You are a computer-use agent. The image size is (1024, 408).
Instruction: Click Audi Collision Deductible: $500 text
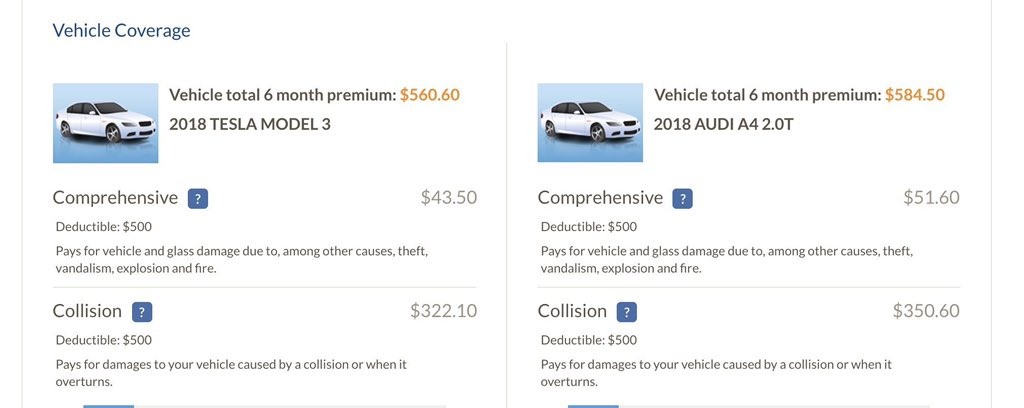[x=588, y=340]
